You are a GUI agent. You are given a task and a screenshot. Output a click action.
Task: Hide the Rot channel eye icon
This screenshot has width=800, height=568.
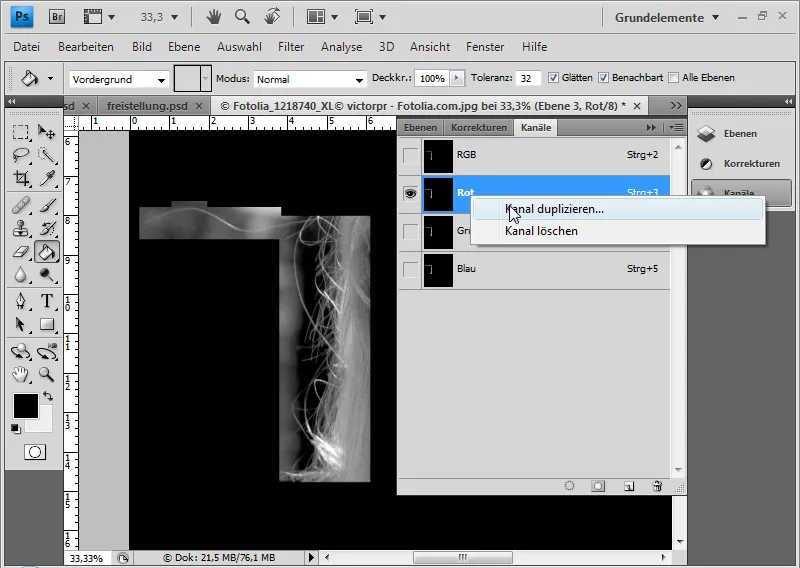410,193
